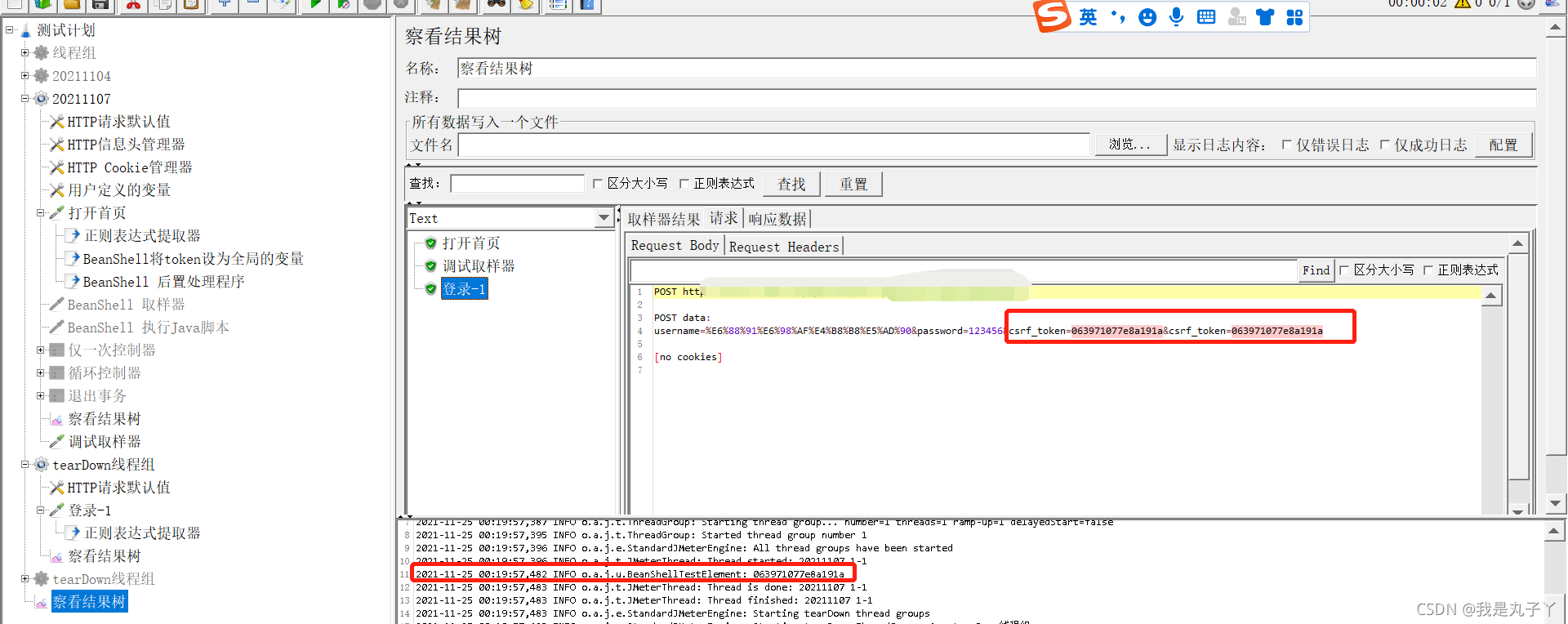Collapse the enabled tearDown线程组 node
1568x624 pixels.
tap(24, 465)
